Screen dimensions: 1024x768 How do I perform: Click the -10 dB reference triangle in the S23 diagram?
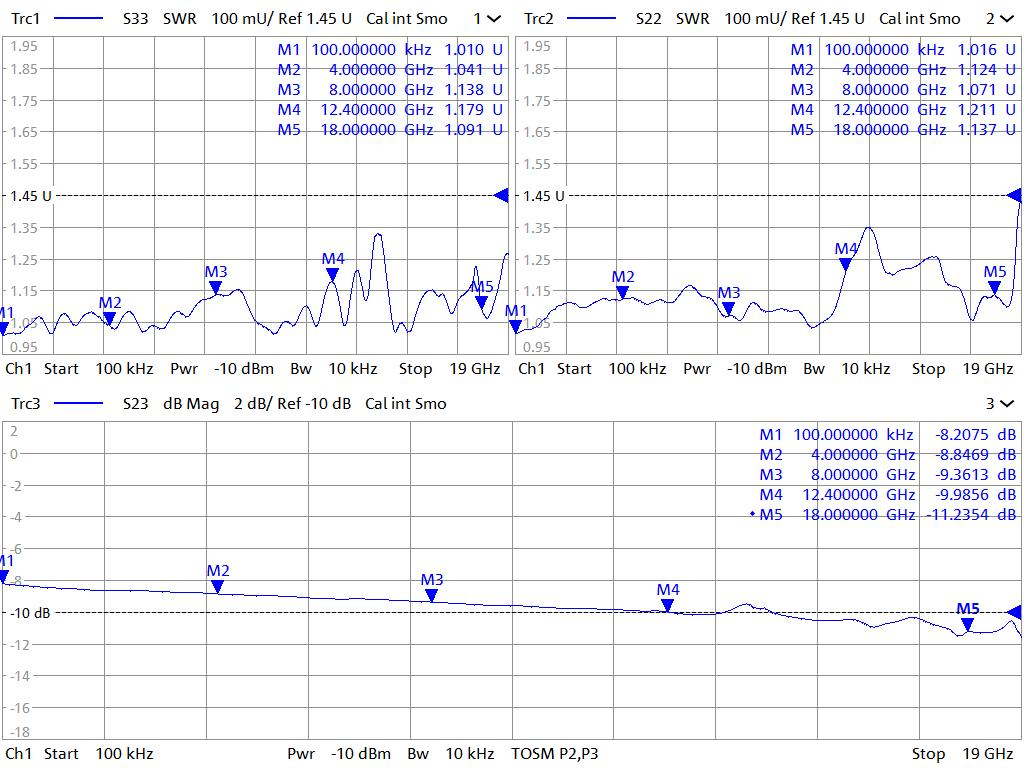click(x=1015, y=612)
